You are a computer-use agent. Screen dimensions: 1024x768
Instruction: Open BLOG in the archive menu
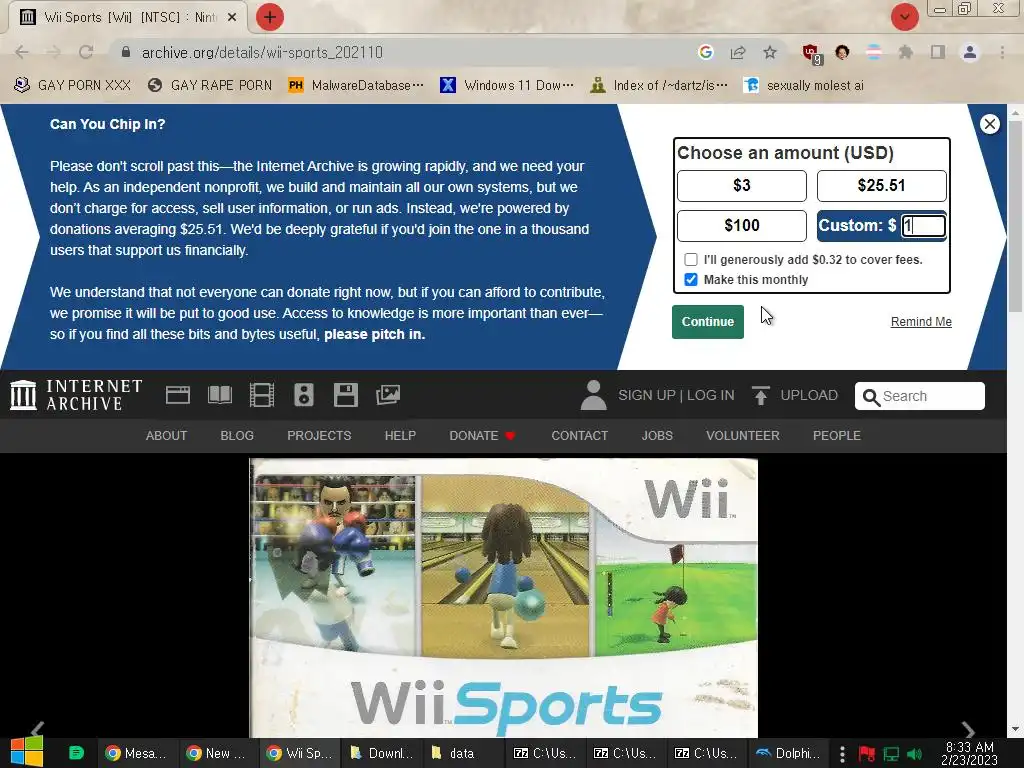click(237, 436)
